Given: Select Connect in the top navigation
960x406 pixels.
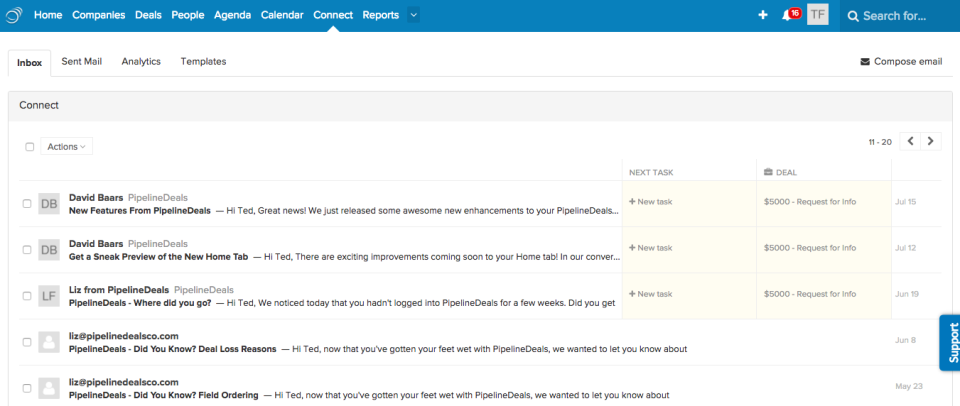Looking at the screenshot, I should pos(333,15).
